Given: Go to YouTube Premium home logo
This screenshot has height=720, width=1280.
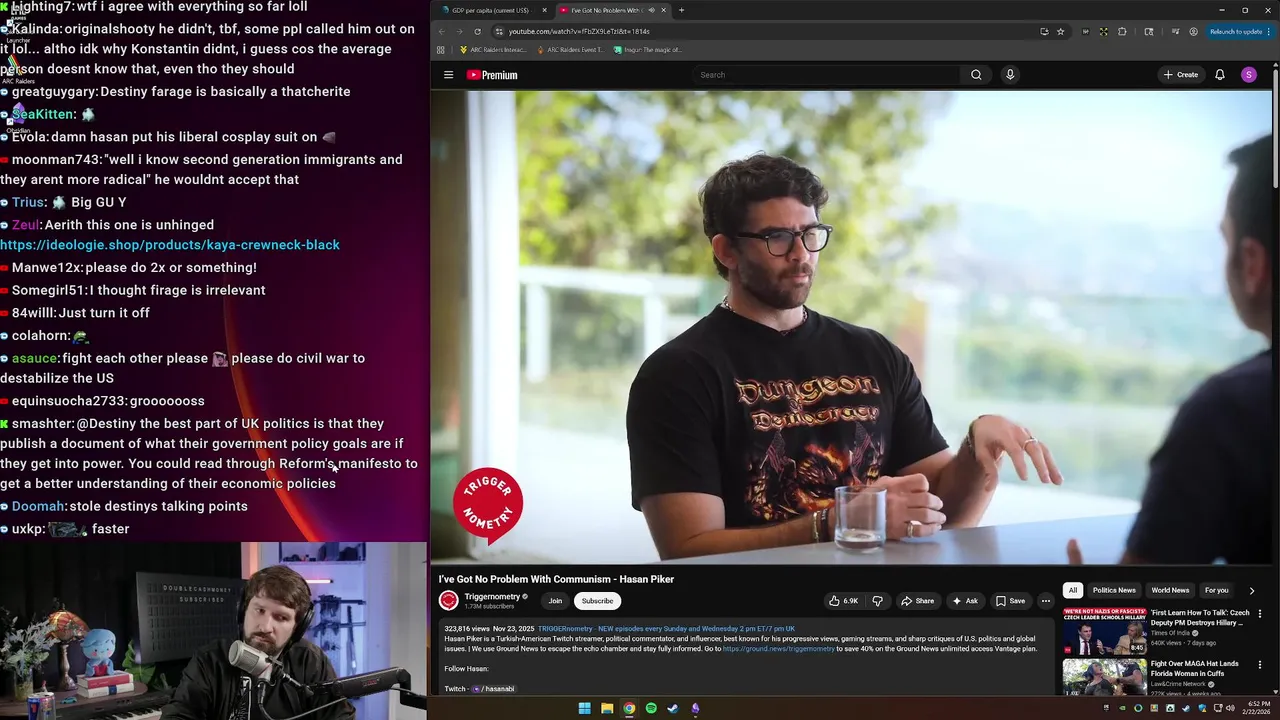Looking at the screenshot, I should click(492, 75).
